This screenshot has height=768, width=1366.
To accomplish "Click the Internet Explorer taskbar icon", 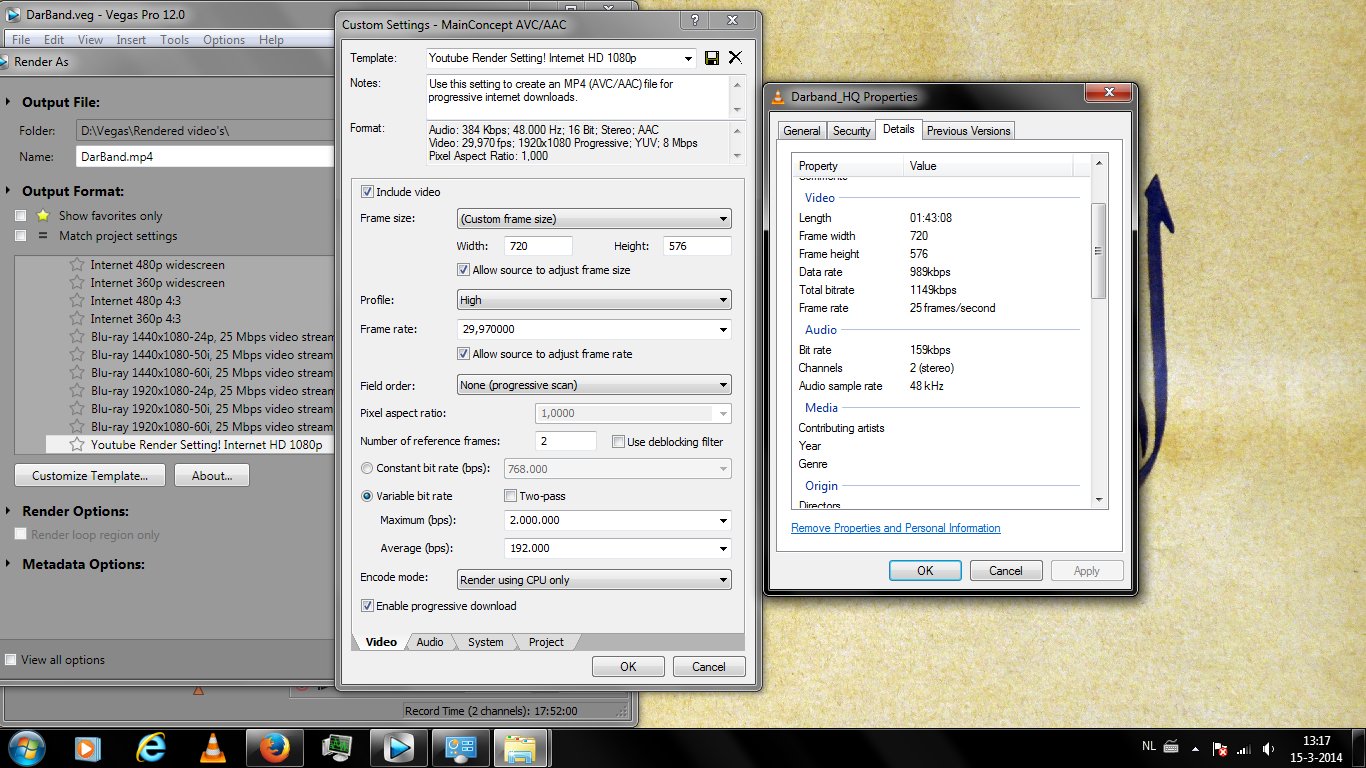I will point(151,747).
